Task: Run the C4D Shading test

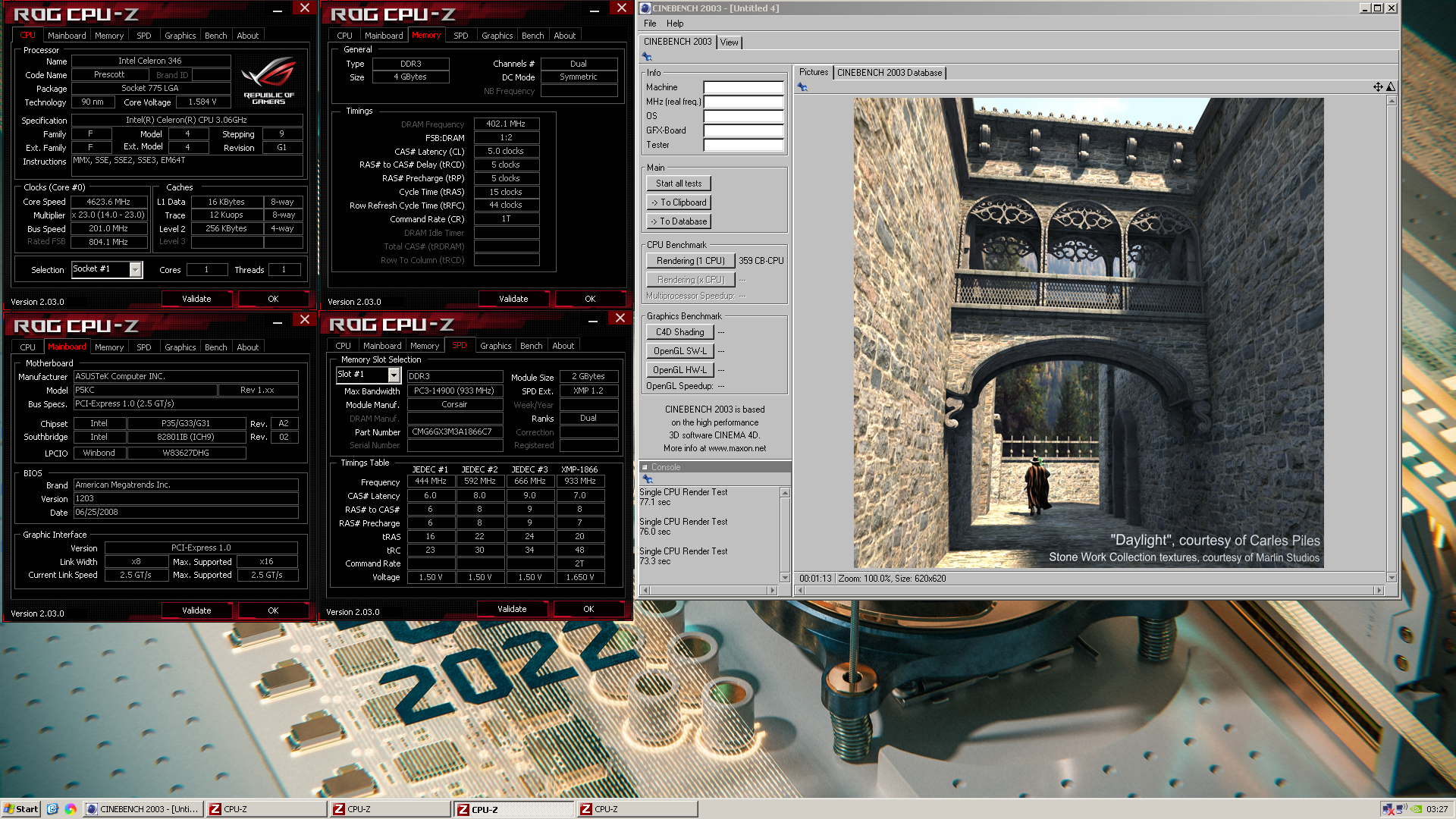Action: (x=679, y=332)
